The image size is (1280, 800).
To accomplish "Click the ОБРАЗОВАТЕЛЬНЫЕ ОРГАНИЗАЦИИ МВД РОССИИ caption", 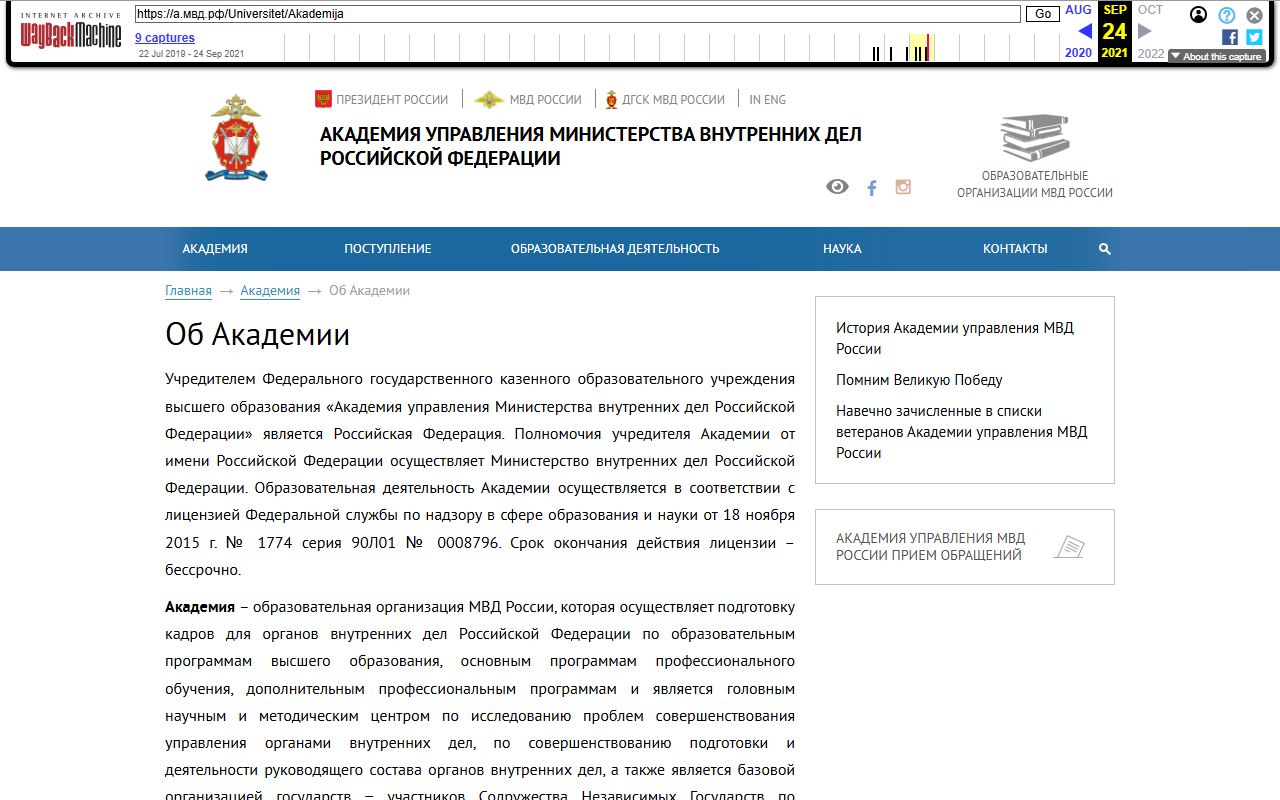I will [1035, 184].
